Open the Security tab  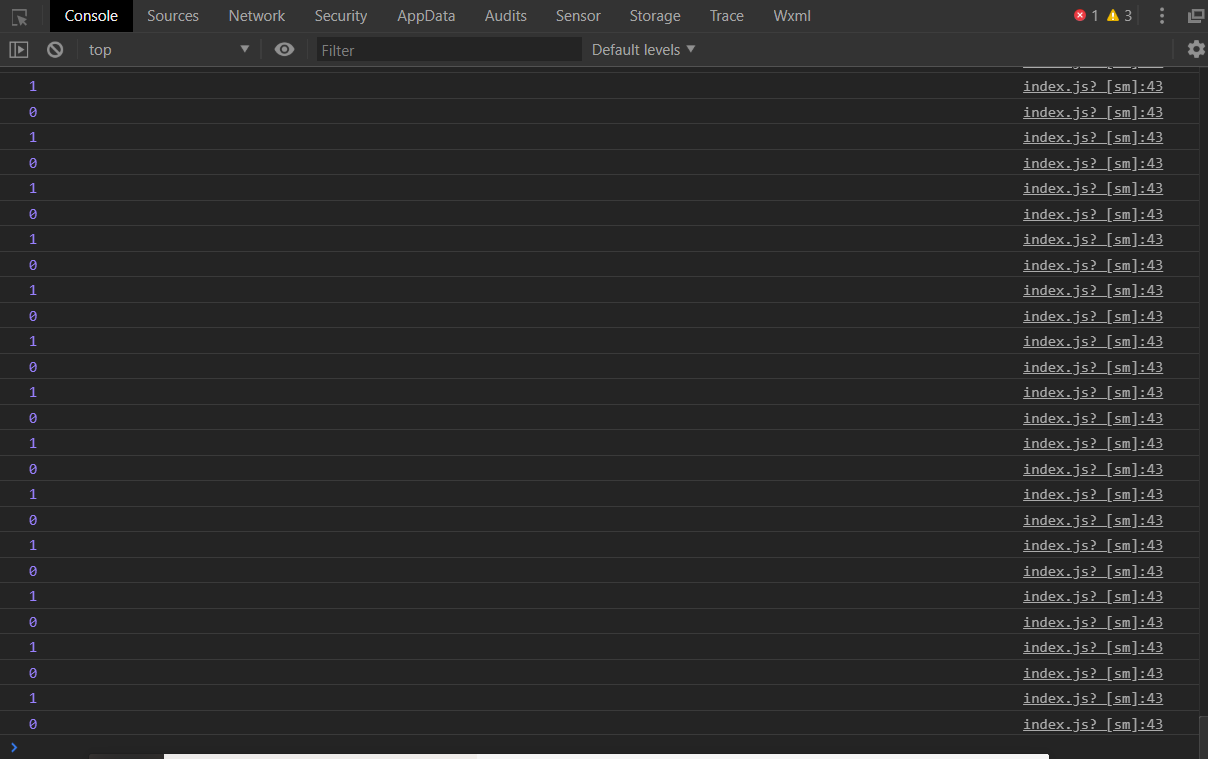click(341, 16)
